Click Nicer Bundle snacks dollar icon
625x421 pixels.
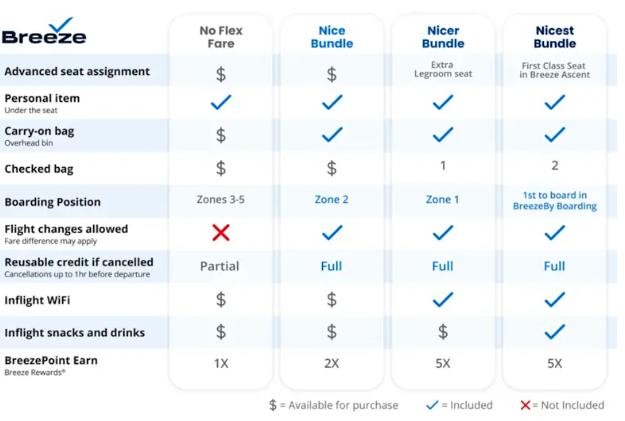(443, 332)
